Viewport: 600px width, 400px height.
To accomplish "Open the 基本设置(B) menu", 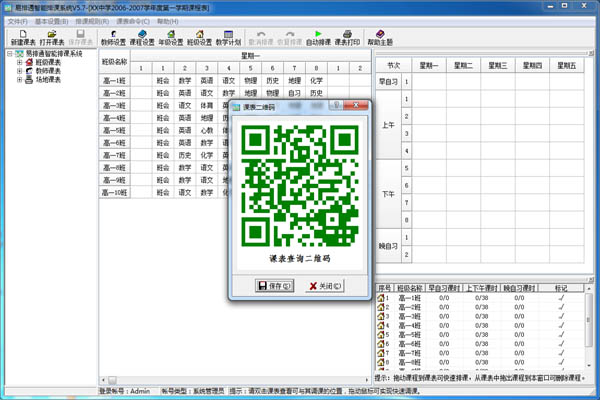I will (52, 21).
